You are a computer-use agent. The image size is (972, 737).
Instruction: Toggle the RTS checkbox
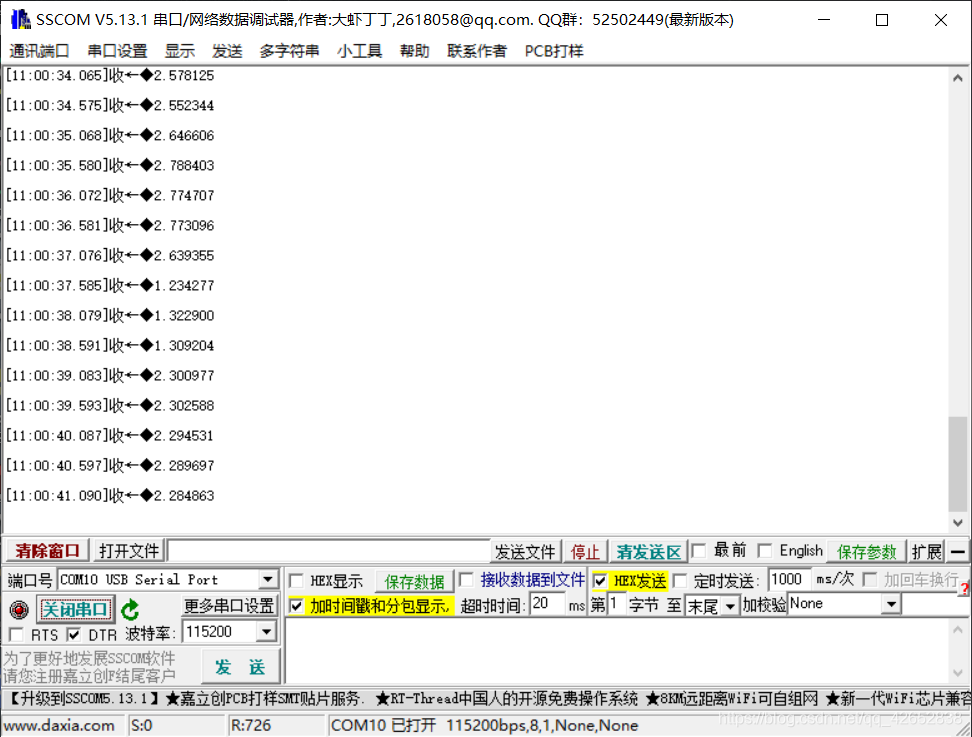[x=16, y=633]
